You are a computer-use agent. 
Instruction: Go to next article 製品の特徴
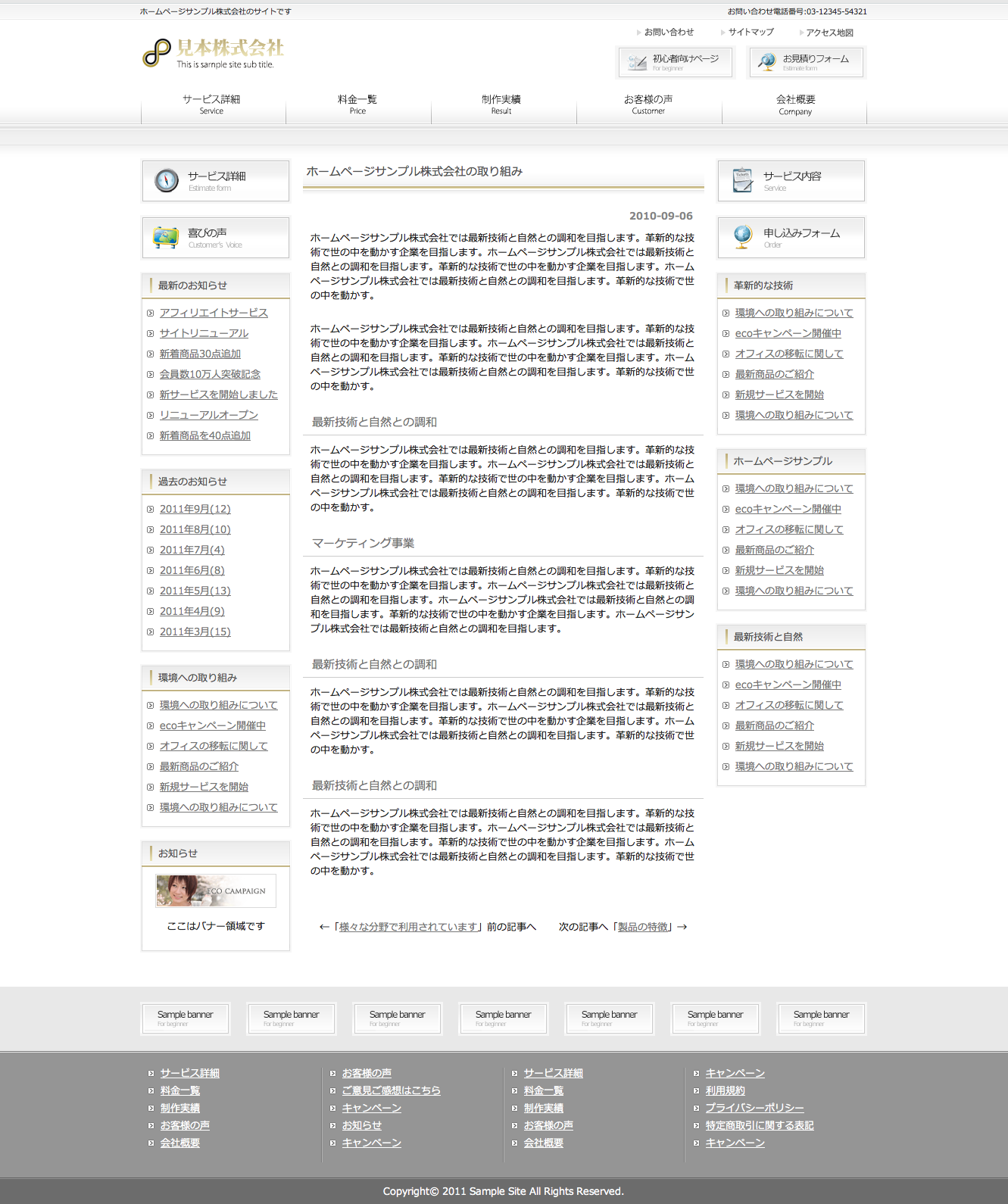pyautogui.click(x=643, y=927)
